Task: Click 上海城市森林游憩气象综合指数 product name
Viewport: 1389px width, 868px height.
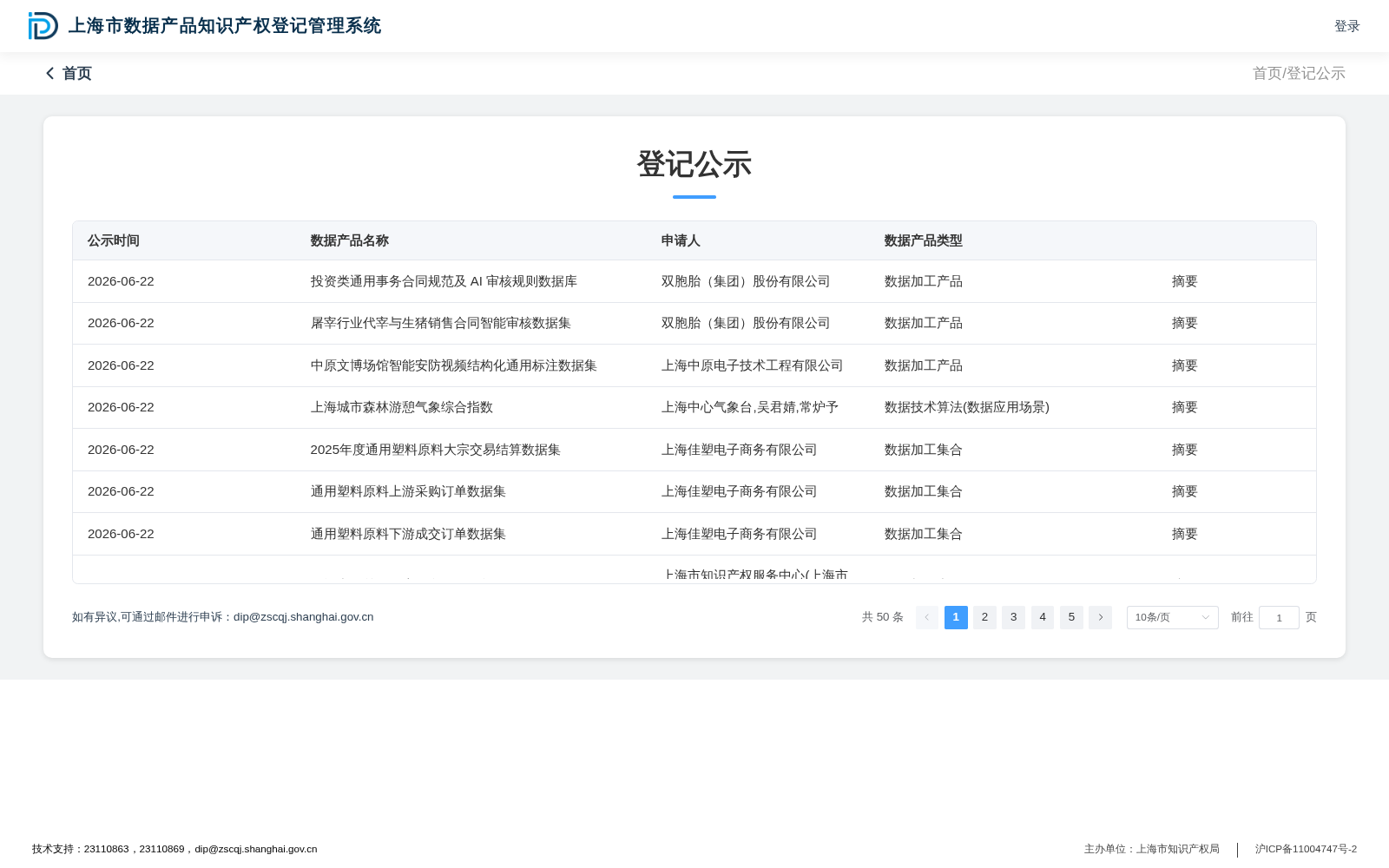Action: (x=402, y=407)
